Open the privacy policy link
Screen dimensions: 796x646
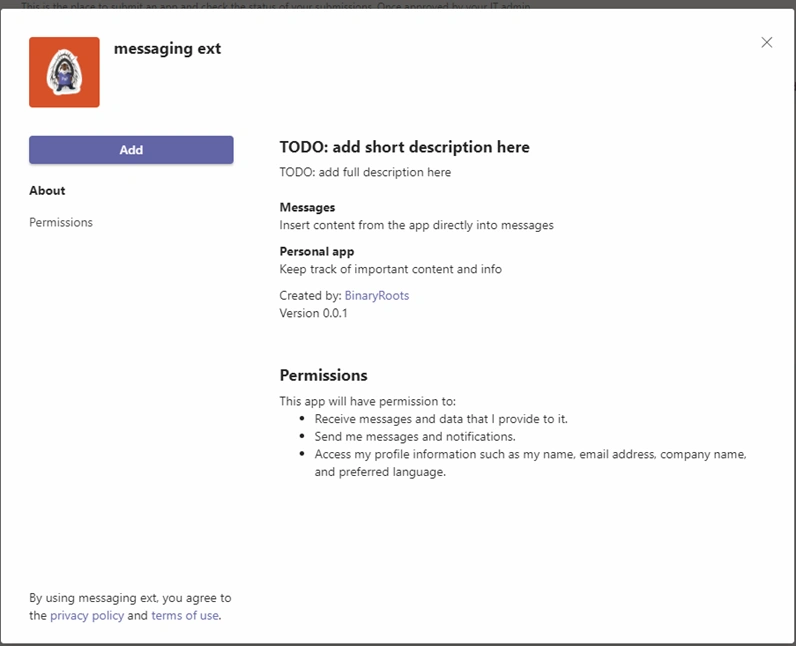tap(87, 615)
